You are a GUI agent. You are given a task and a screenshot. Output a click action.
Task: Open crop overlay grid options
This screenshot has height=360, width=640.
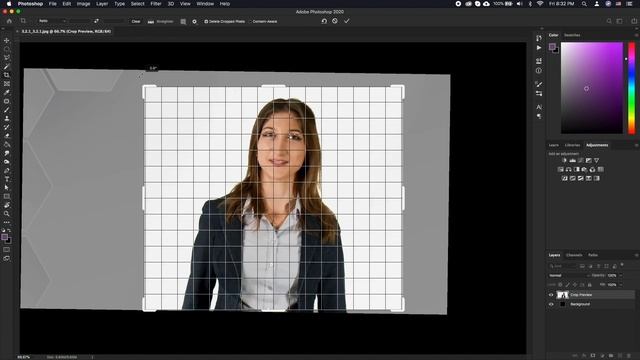pyautogui.click(x=183, y=22)
